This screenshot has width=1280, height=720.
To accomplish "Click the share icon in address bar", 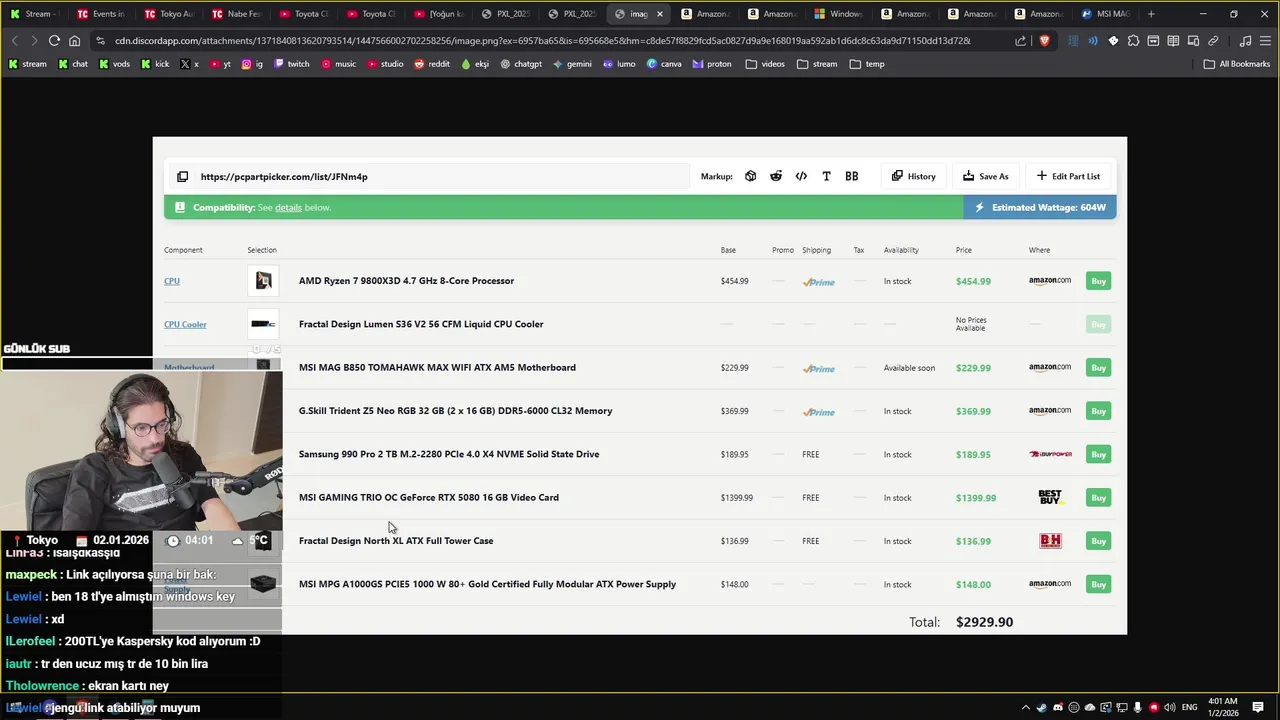I will [1020, 41].
